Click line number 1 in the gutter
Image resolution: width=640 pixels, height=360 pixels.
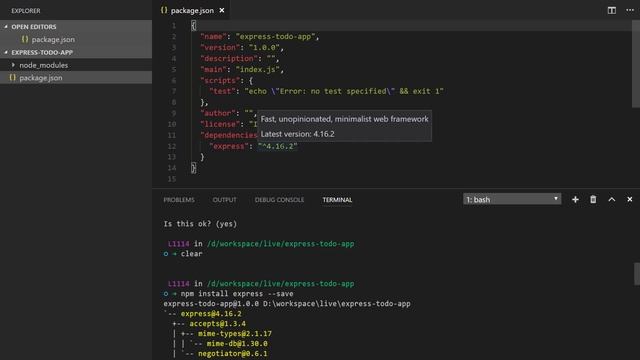click(174, 26)
